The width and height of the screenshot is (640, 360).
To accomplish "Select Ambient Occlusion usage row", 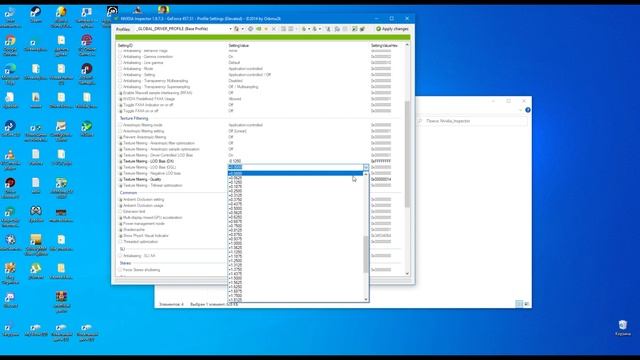I will coord(172,206).
